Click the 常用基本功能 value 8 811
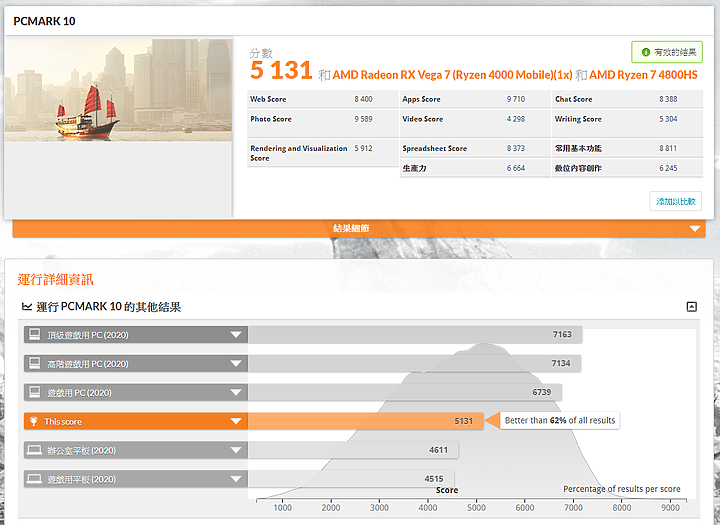720x525 pixels. click(668, 148)
